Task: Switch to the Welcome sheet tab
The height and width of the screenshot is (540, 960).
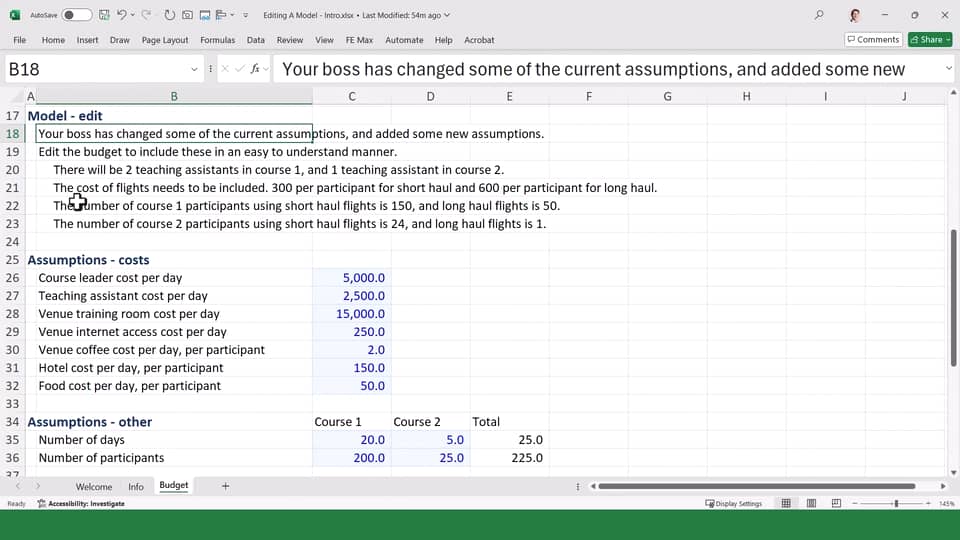Action: click(x=94, y=487)
